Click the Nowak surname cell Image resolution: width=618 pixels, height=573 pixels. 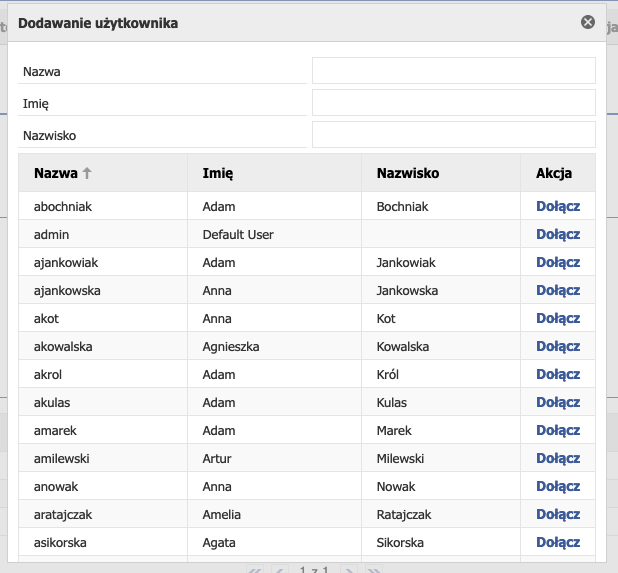441,486
